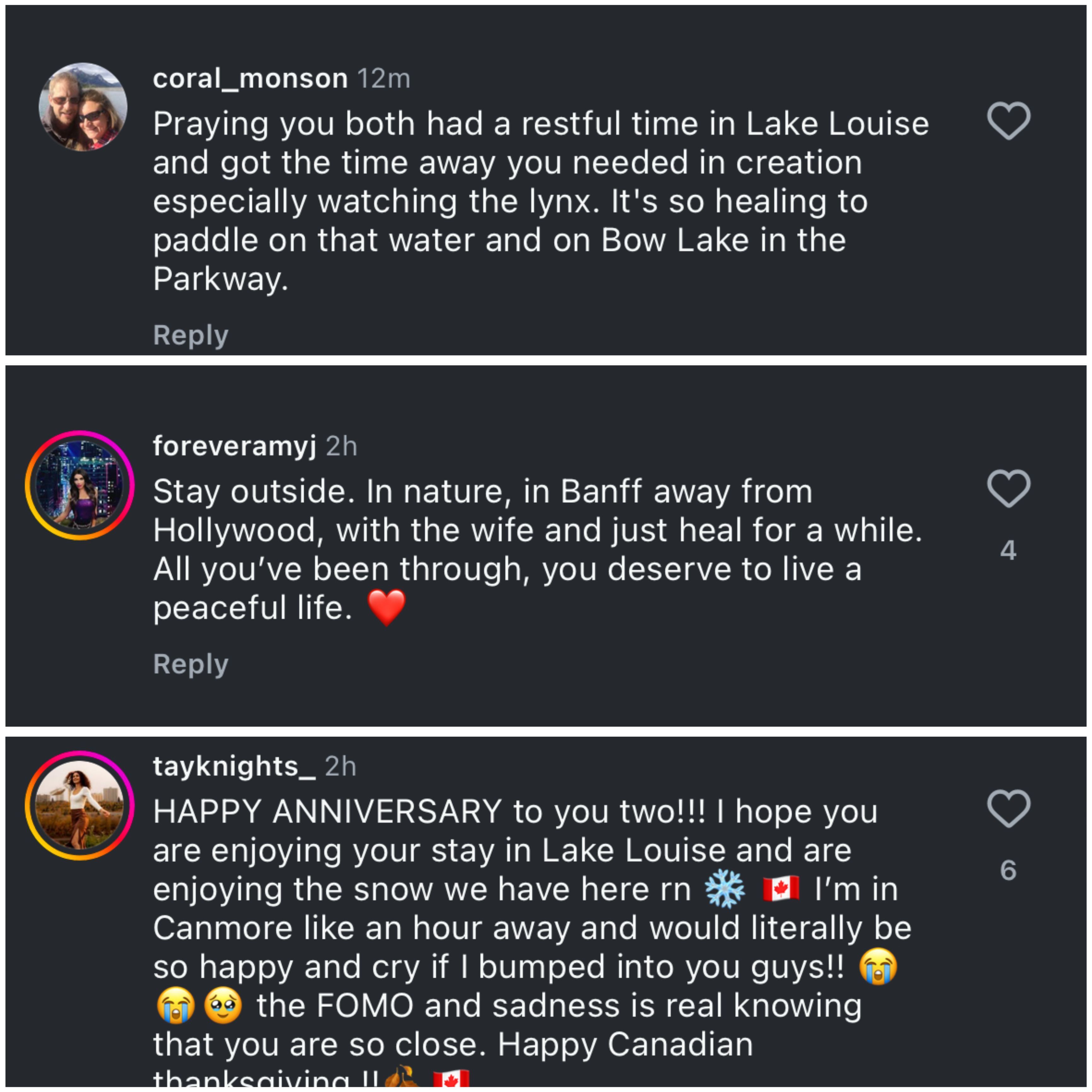Like coral_monson's comment with the heart
Viewport: 1092px width, 1092px height.
[1008, 120]
